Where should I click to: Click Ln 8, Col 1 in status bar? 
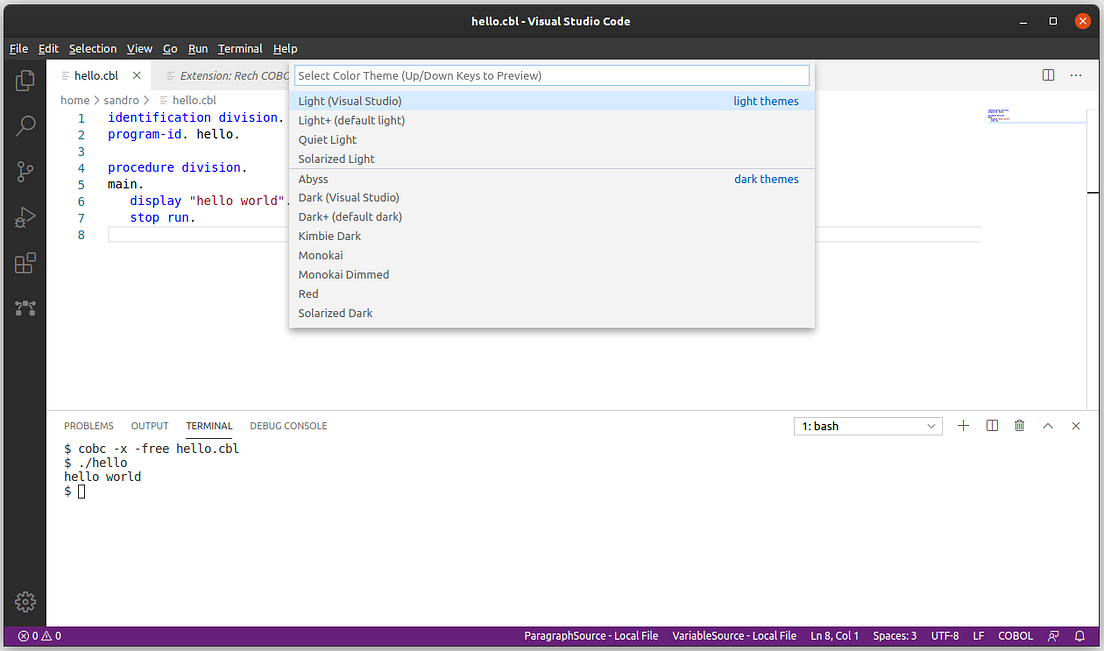834,635
